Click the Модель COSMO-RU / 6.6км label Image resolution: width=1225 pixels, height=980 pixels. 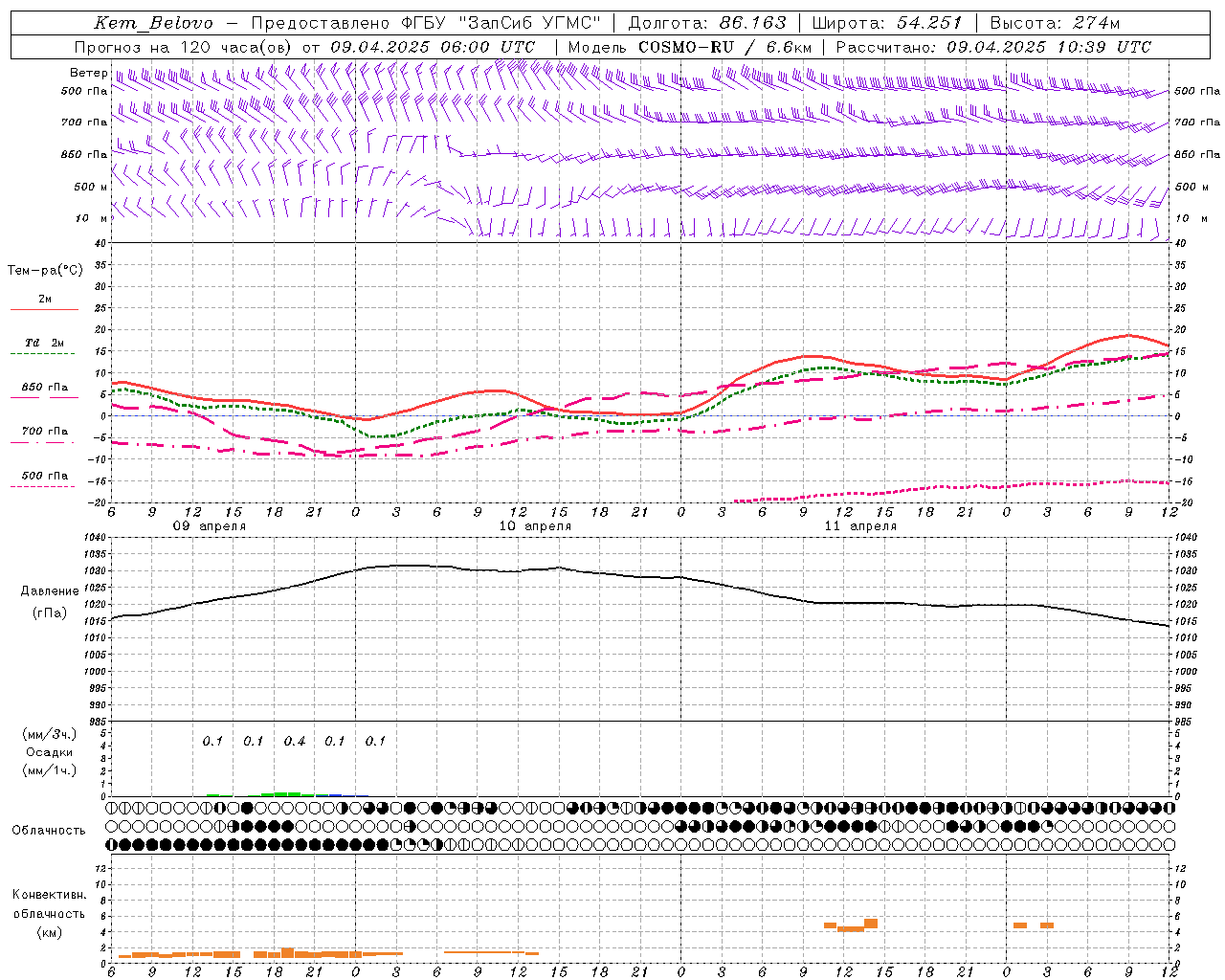[x=690, y=47]
